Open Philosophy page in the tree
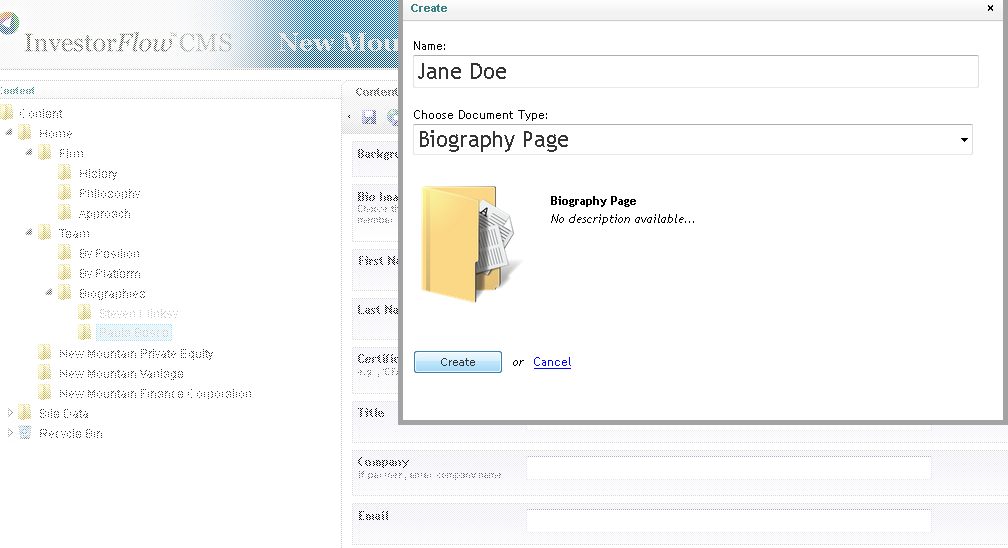This screenshot has width=1008, height=548. click(x=109, y=194)
